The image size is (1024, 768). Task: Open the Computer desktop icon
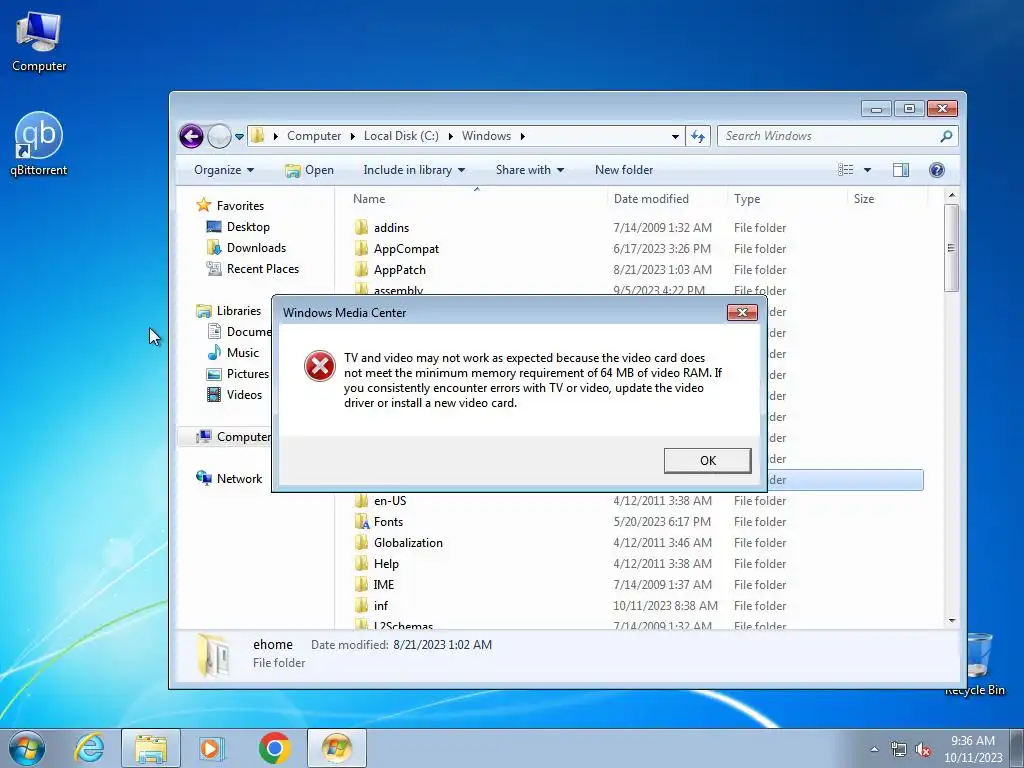point(39,40)
